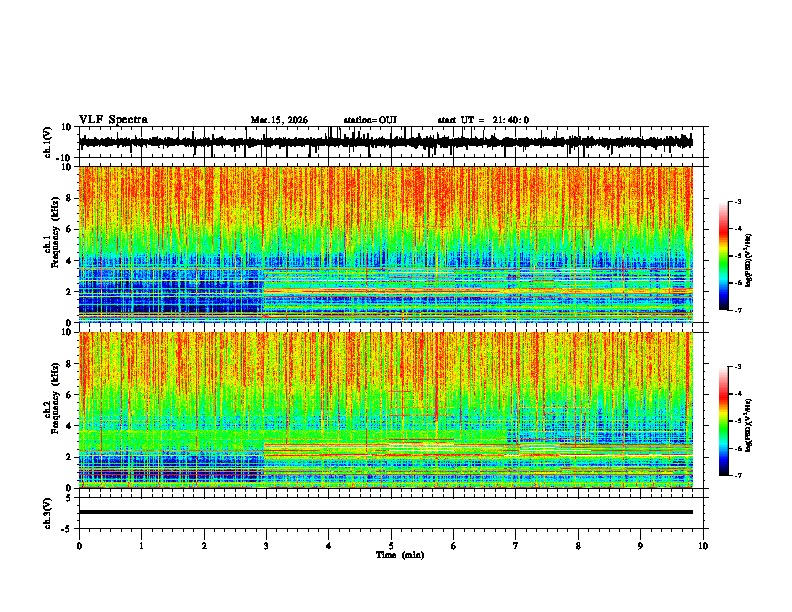This screenshot has height=612, width=792.
Task: Select the date text "Mar.15, 2026"
Action: [279, 120]
